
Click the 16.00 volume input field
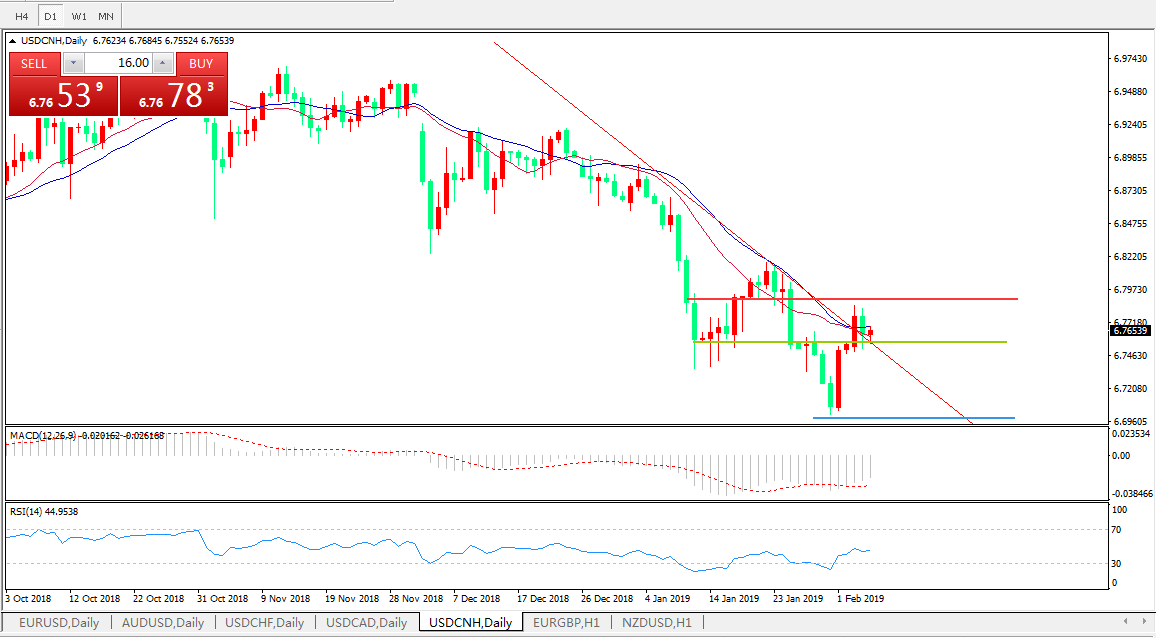[x=118, y=63]
